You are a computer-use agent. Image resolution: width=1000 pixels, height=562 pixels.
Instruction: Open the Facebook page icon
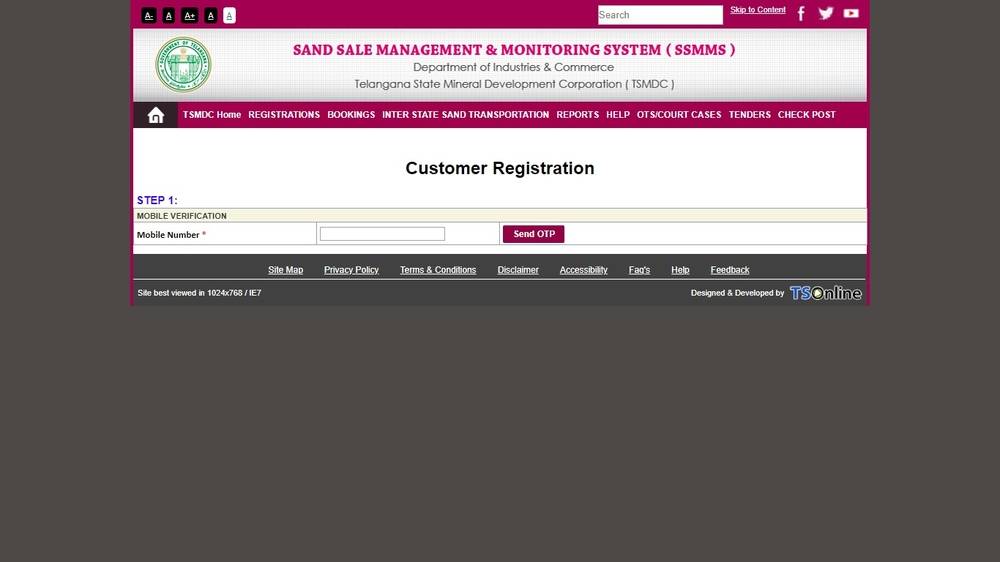(801, 14)
